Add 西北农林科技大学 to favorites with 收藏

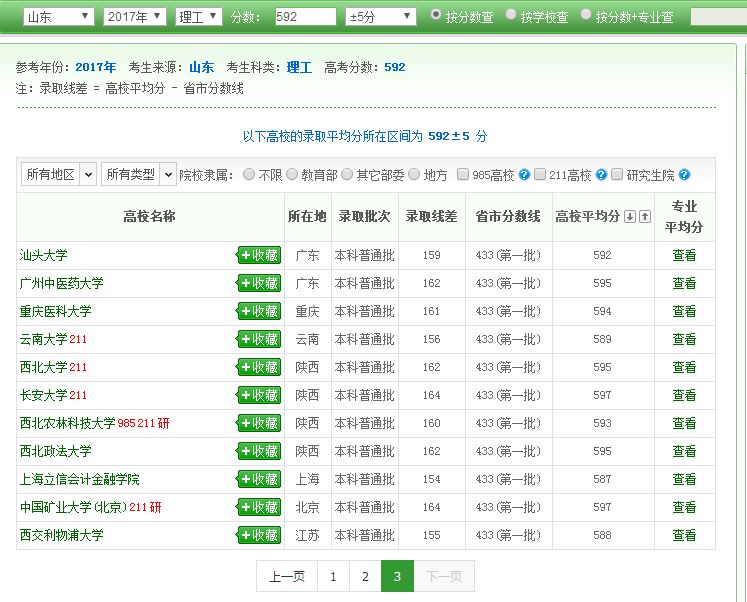coord(259,423)
